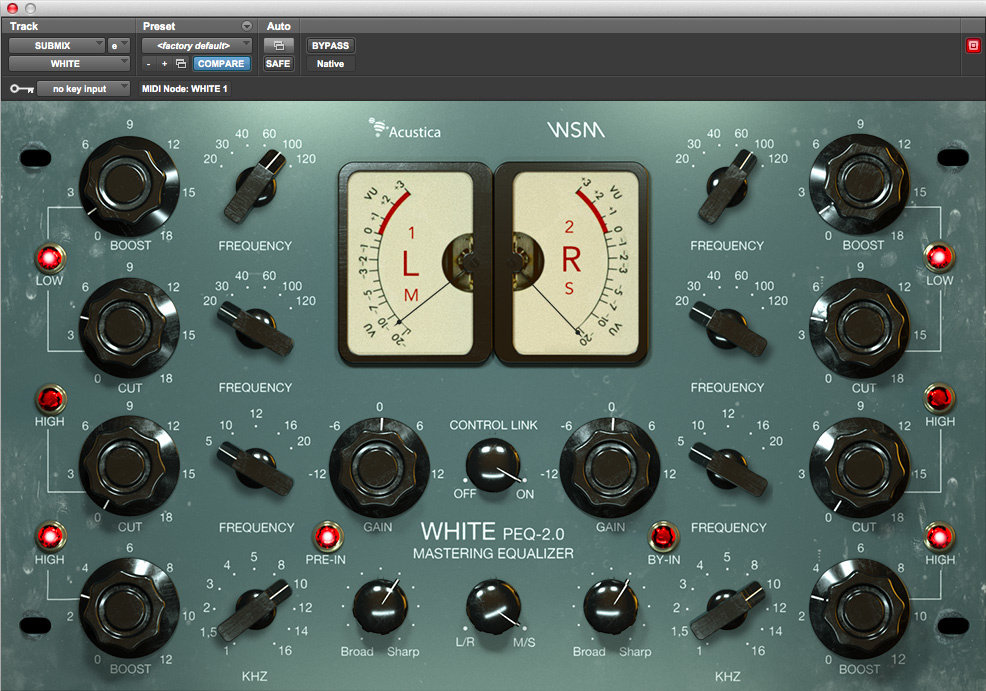Toggle the upper right HIGH band LED
The width and height of the screenshot is (986, 691).
coord(939,397)
